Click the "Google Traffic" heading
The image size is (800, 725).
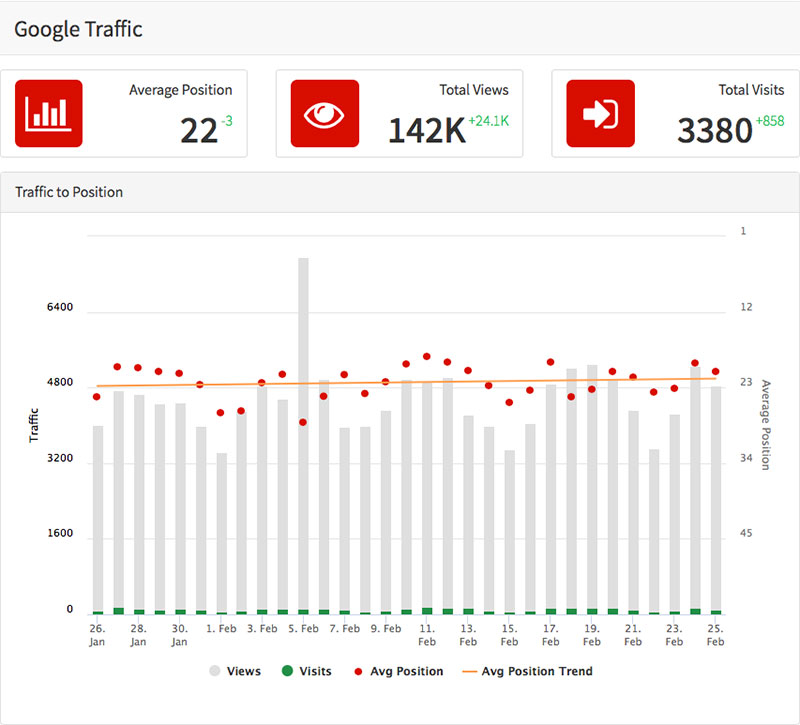78,29
